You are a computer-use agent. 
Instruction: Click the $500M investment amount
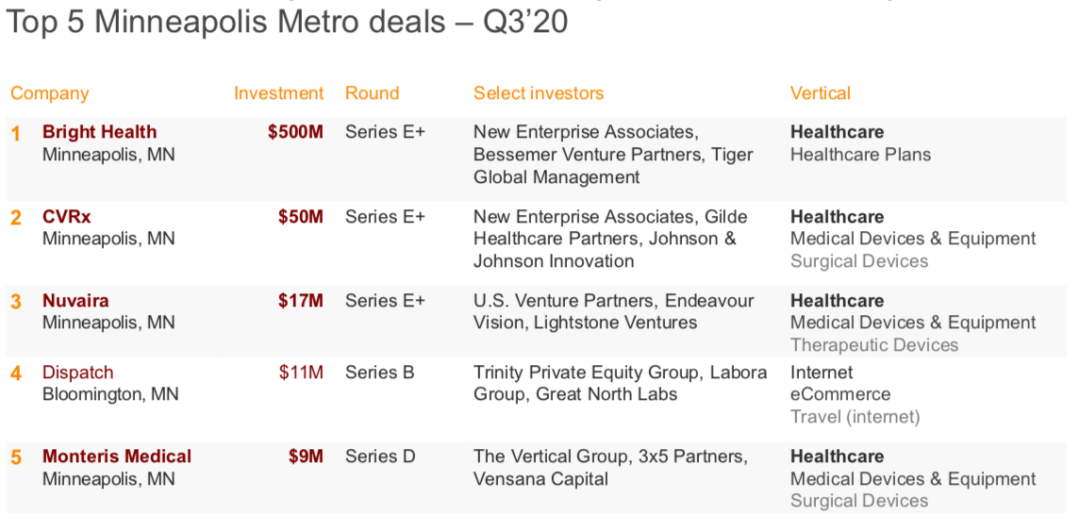tap(295, 132)
